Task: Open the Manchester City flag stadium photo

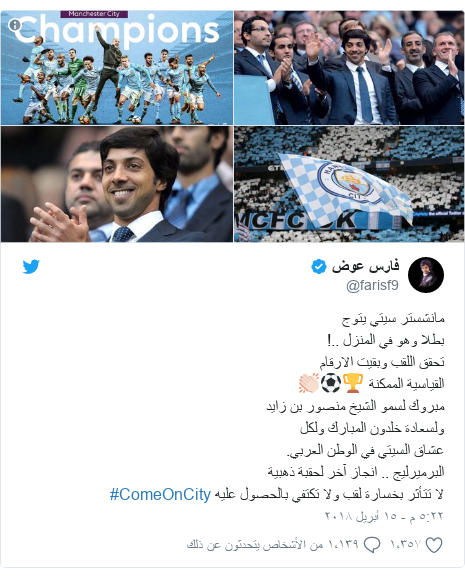Action: coord(349,184)
